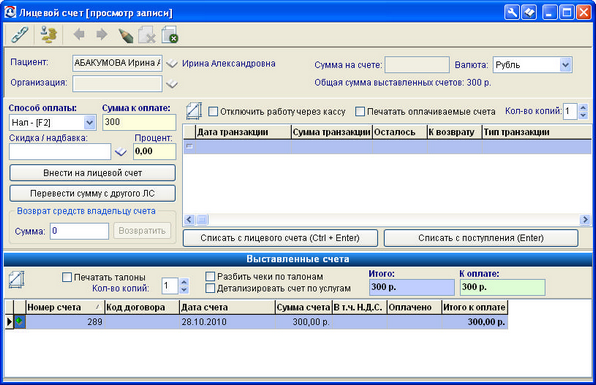Click the green pen edit icon
This screenshot has height=385, width=596.
(125, 35)
